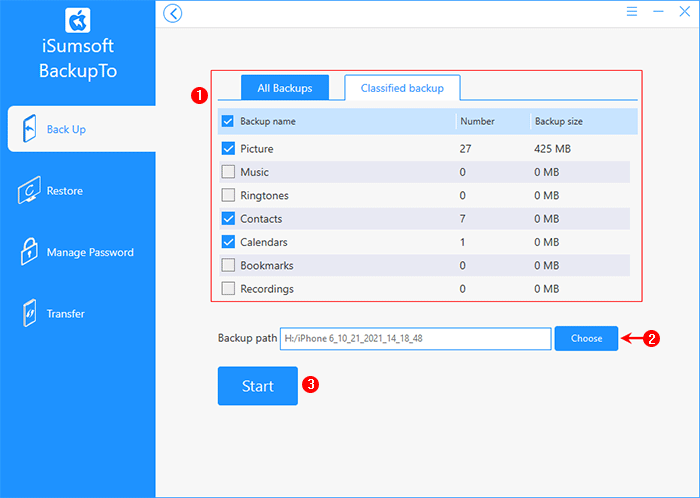
Task: Open the Manage Password sidebar section
Action: [78, 252]
